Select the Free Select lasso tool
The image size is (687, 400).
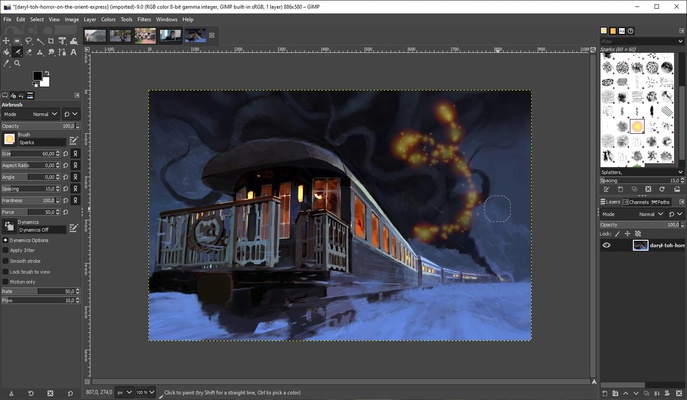click(x=28, y=41)
